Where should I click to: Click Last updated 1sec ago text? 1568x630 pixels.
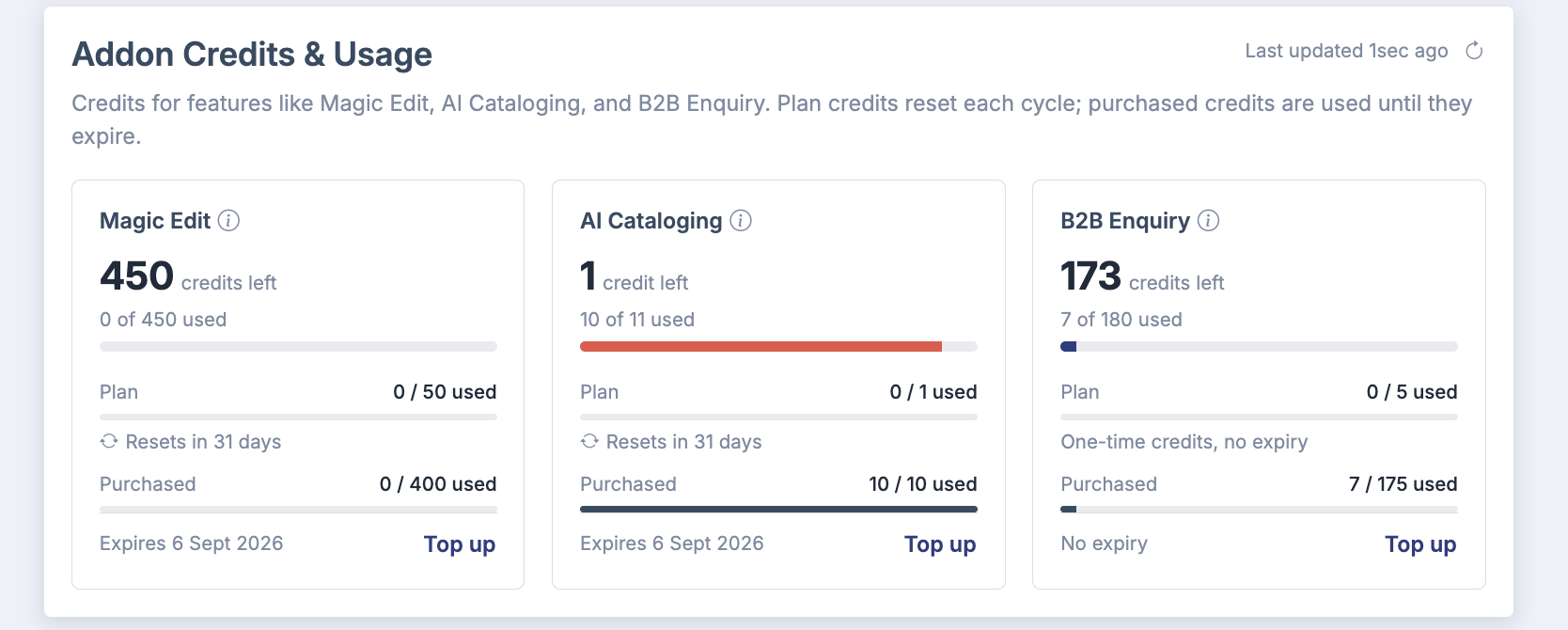pos(1346,51)
